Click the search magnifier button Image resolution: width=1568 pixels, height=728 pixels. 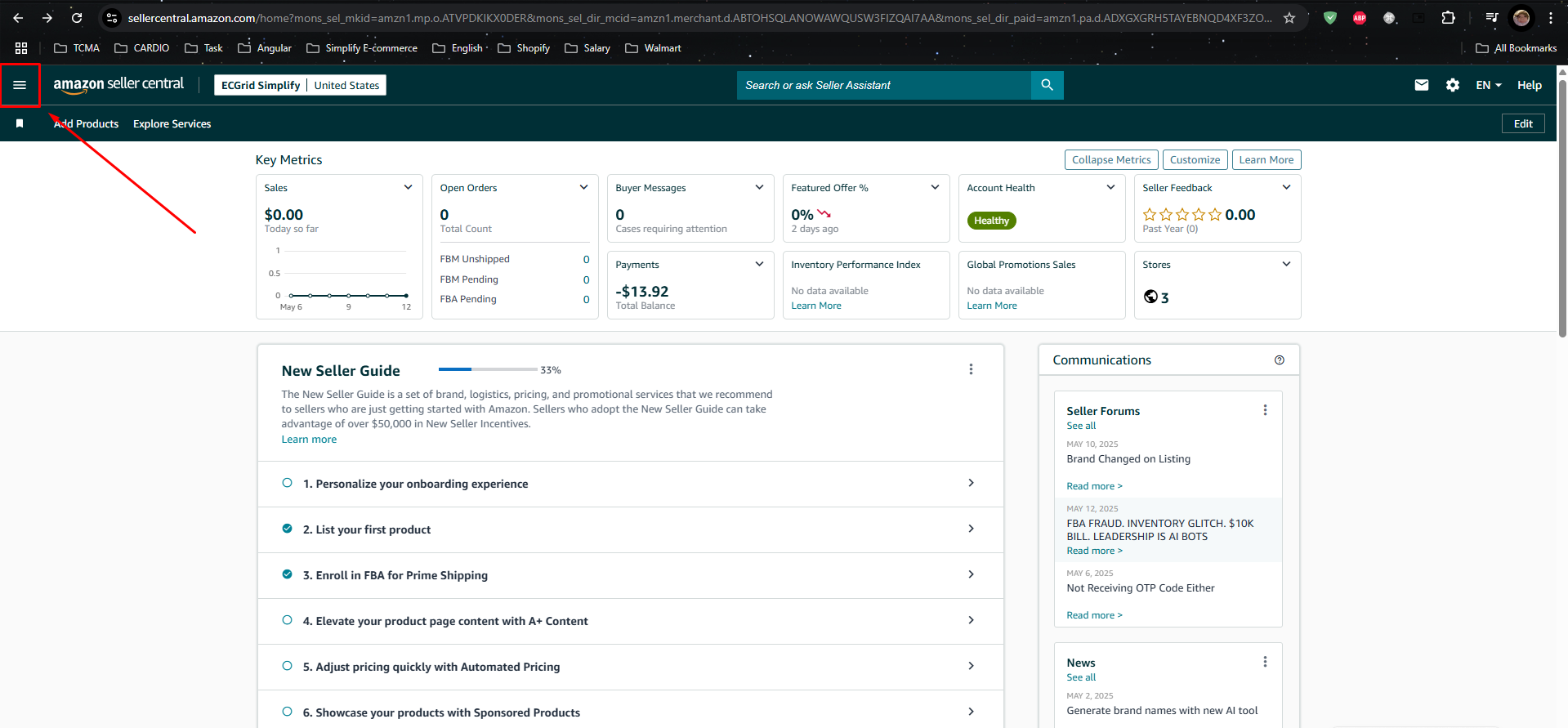coord(1047,85)
